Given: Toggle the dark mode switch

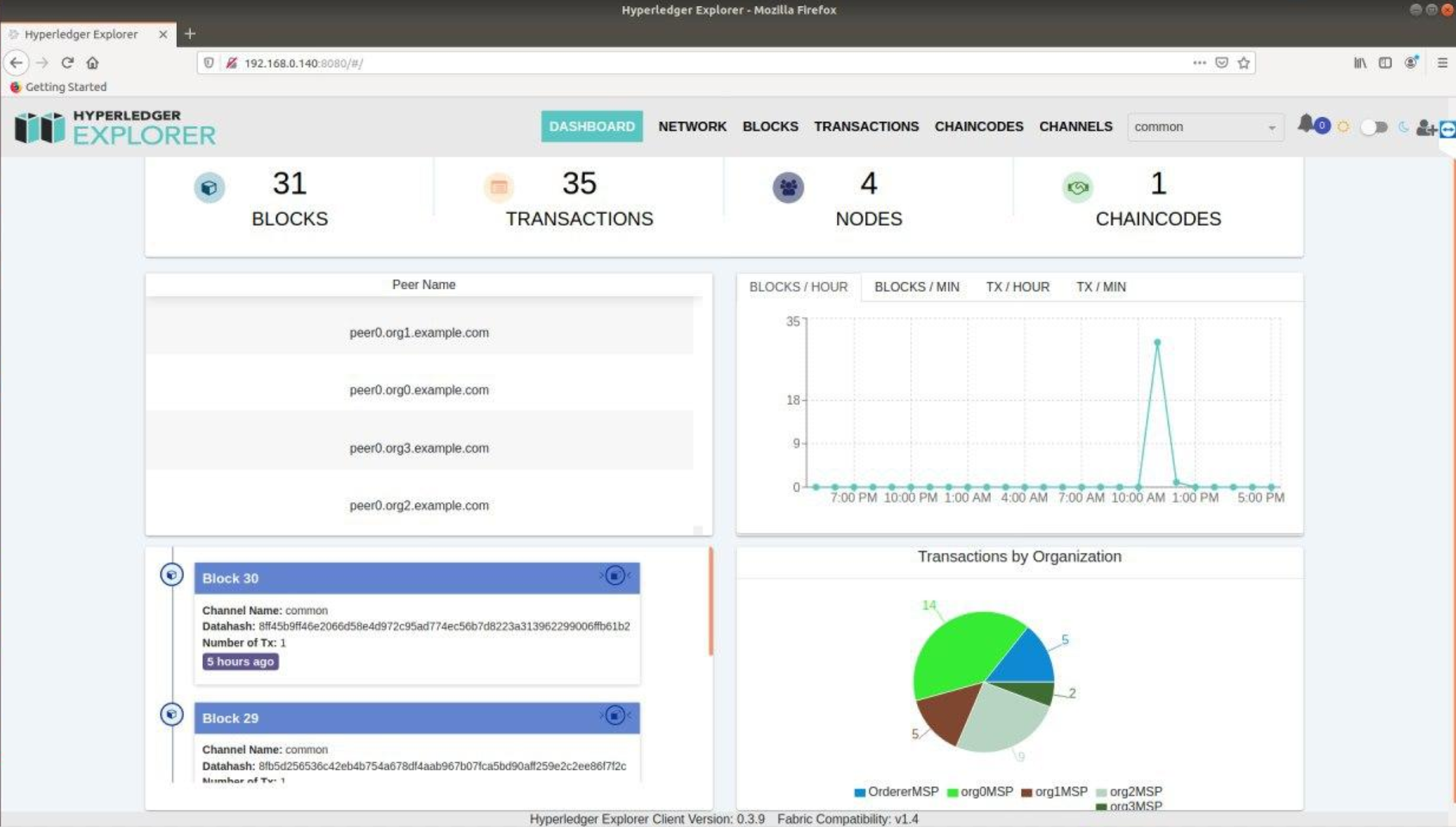Looking at the screenshot, I should 1373,127.
